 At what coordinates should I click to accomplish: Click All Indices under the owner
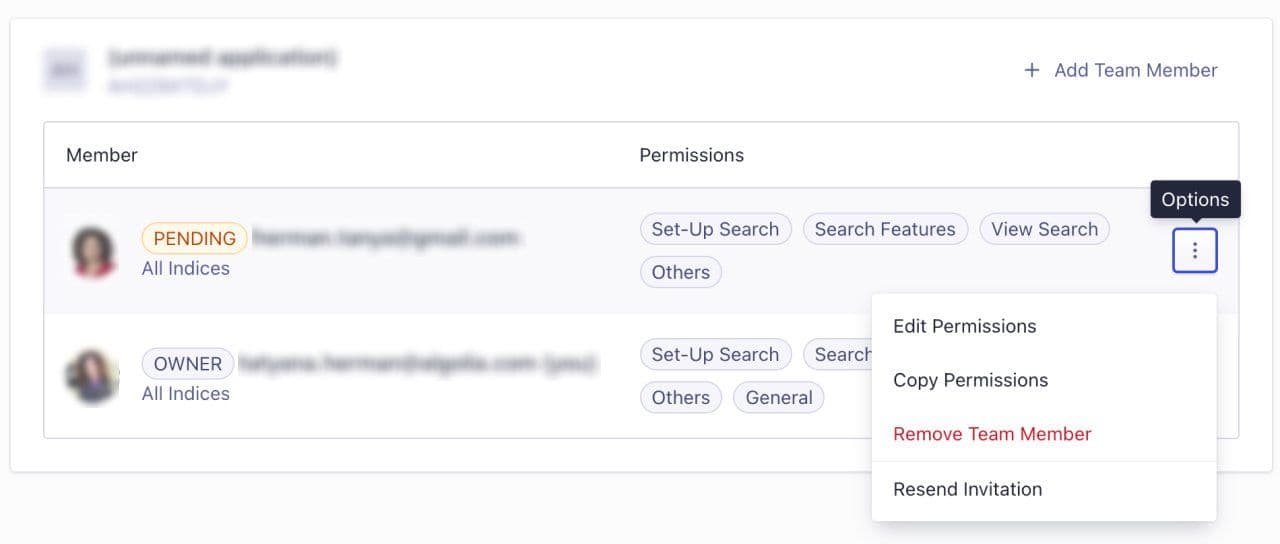pos(186,393)
